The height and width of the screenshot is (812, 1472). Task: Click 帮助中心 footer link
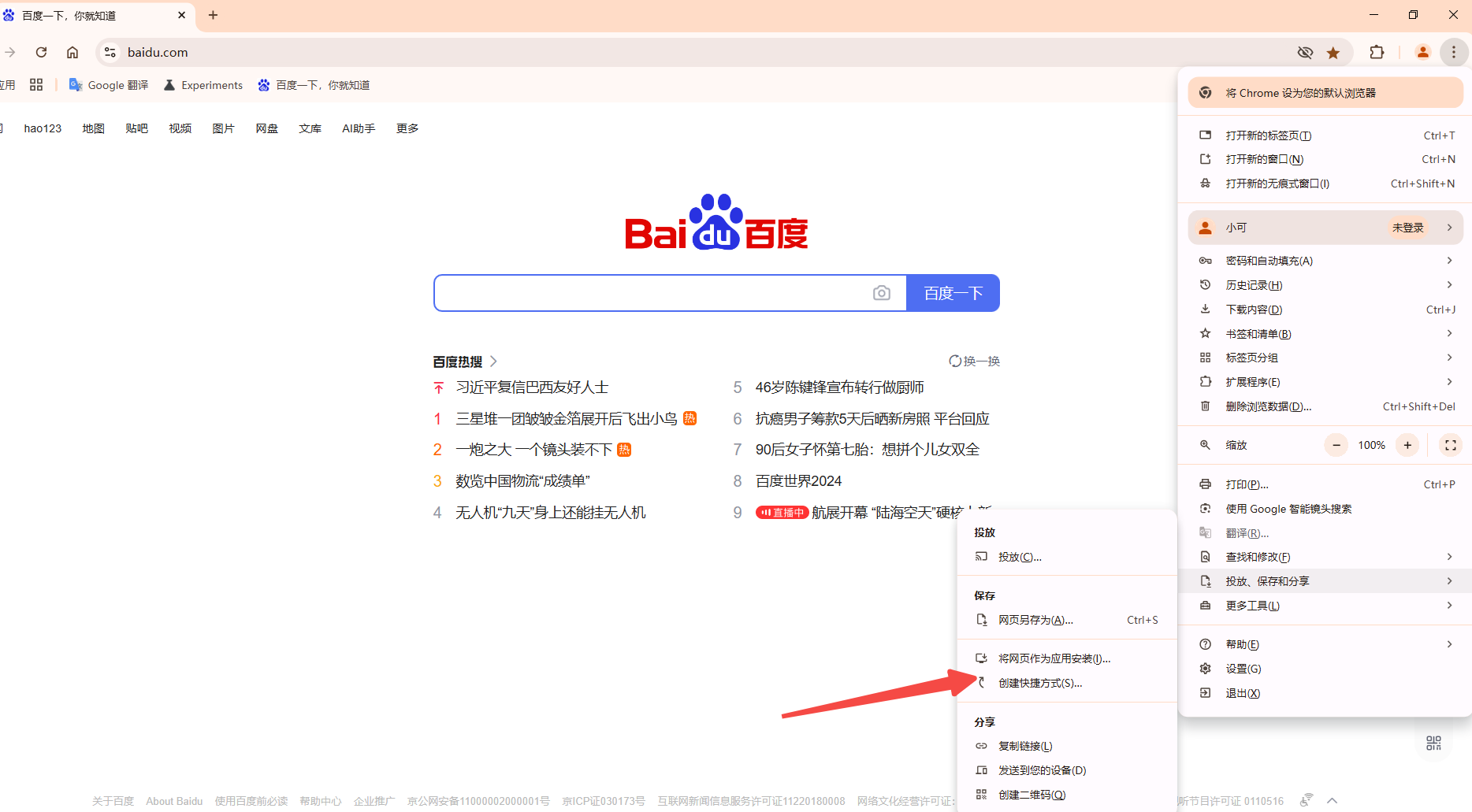(x=321, y=801)
